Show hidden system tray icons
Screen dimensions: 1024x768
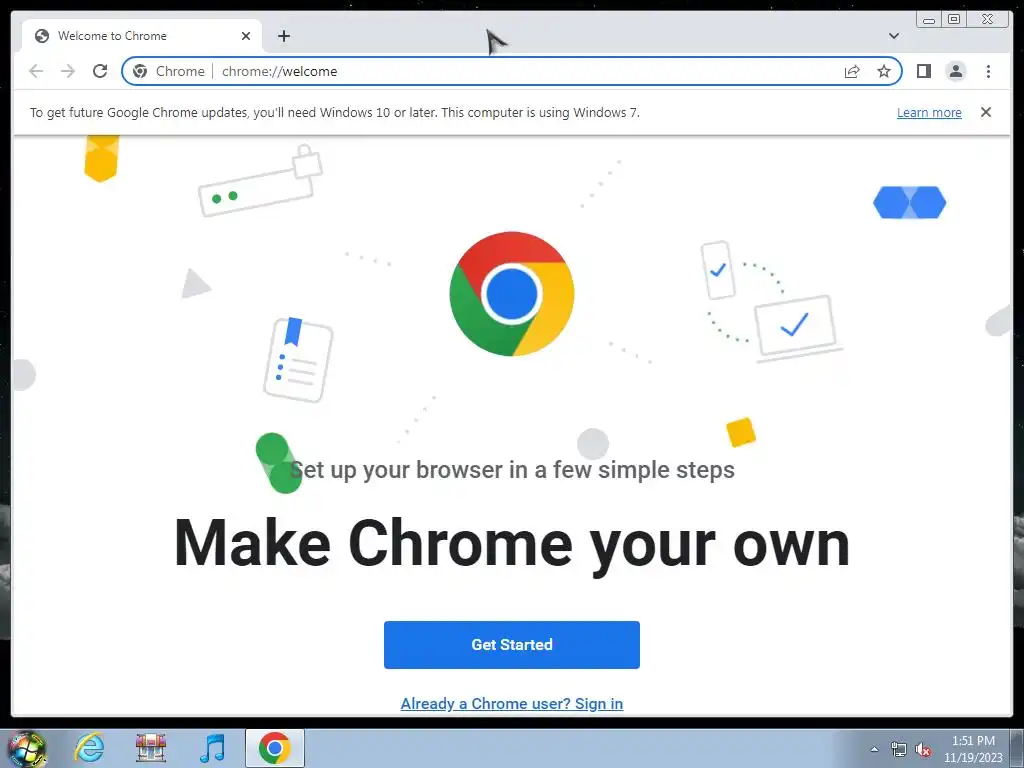pos(874,749)
